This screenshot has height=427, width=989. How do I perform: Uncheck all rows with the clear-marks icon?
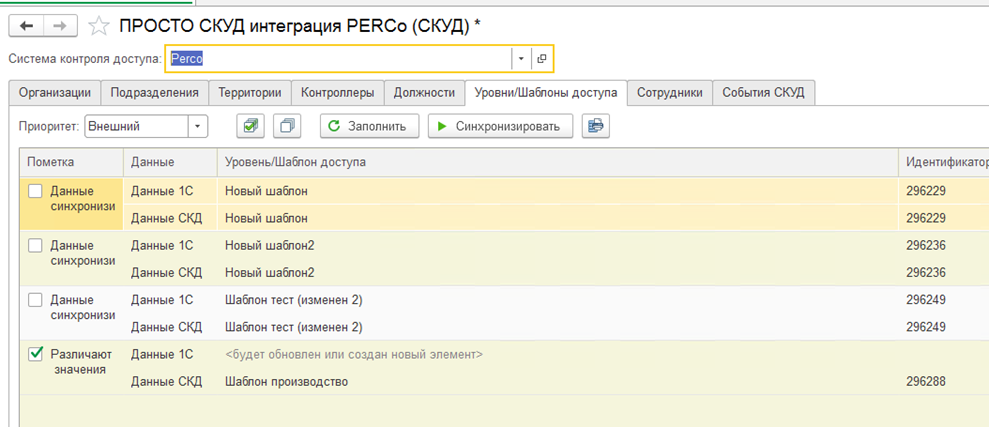286,126
